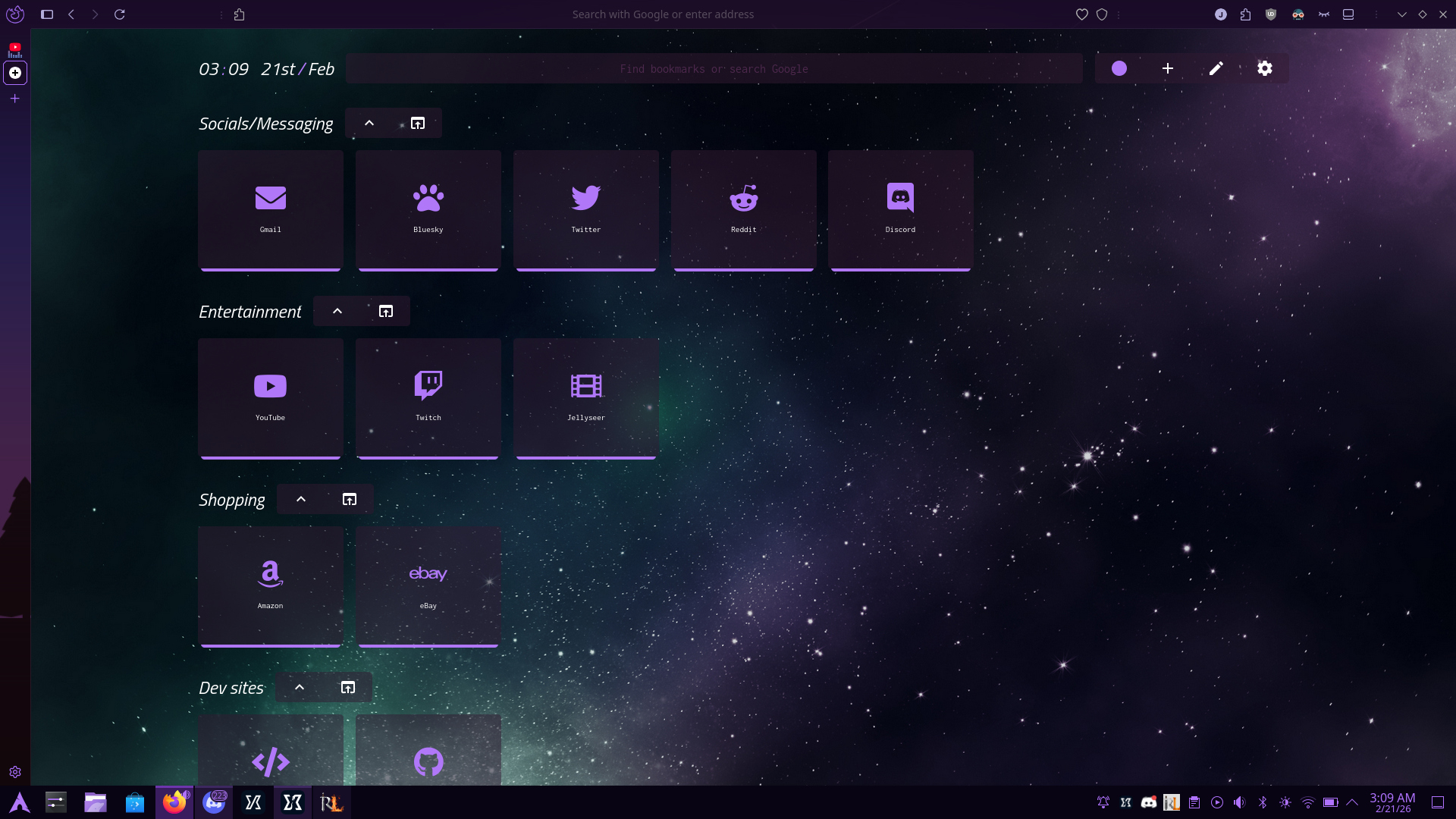Open start page settings gear

(x=1264, y=68)
